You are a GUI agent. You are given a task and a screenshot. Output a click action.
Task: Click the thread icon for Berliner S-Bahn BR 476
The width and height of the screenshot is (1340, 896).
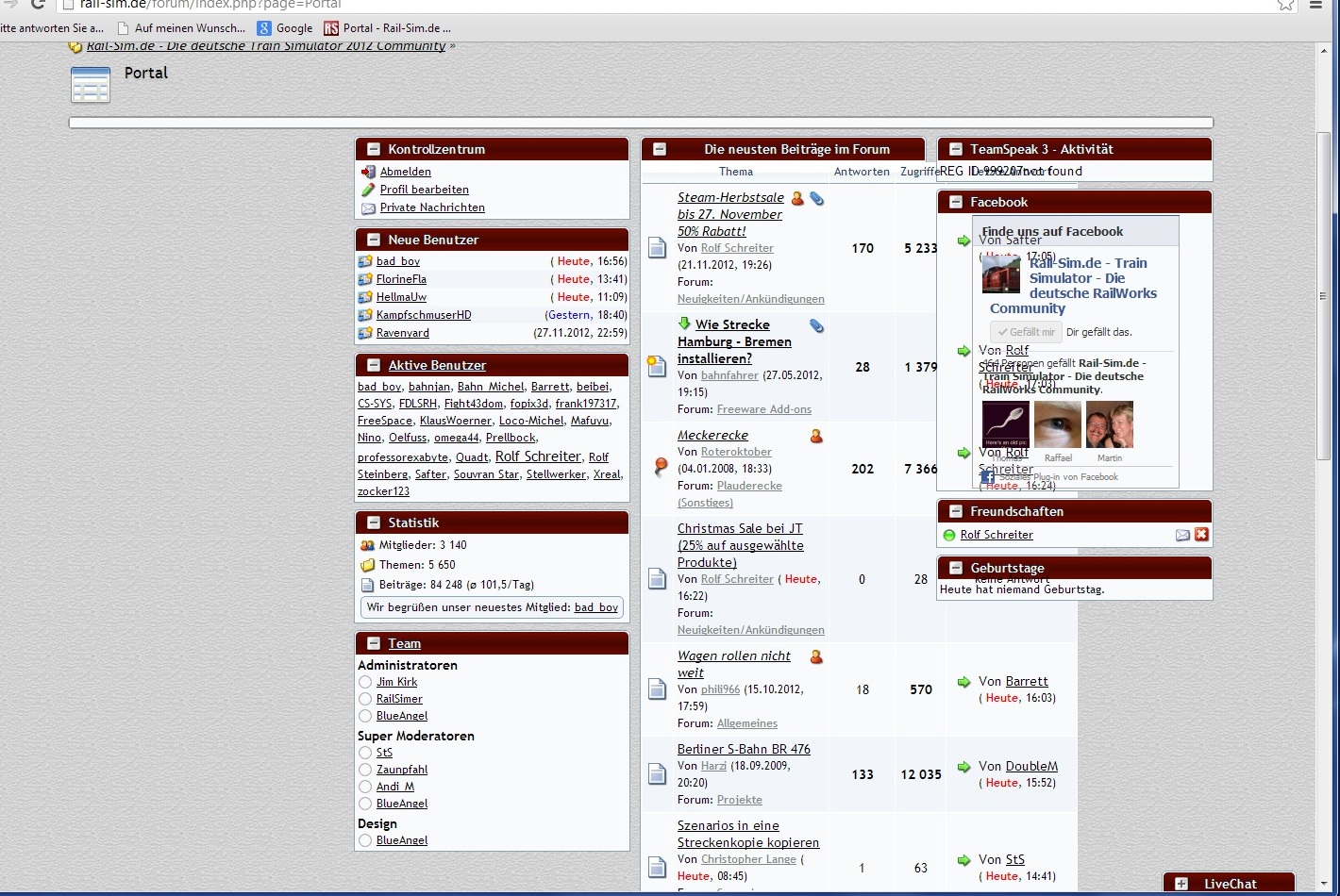click(x=658, y=774)
